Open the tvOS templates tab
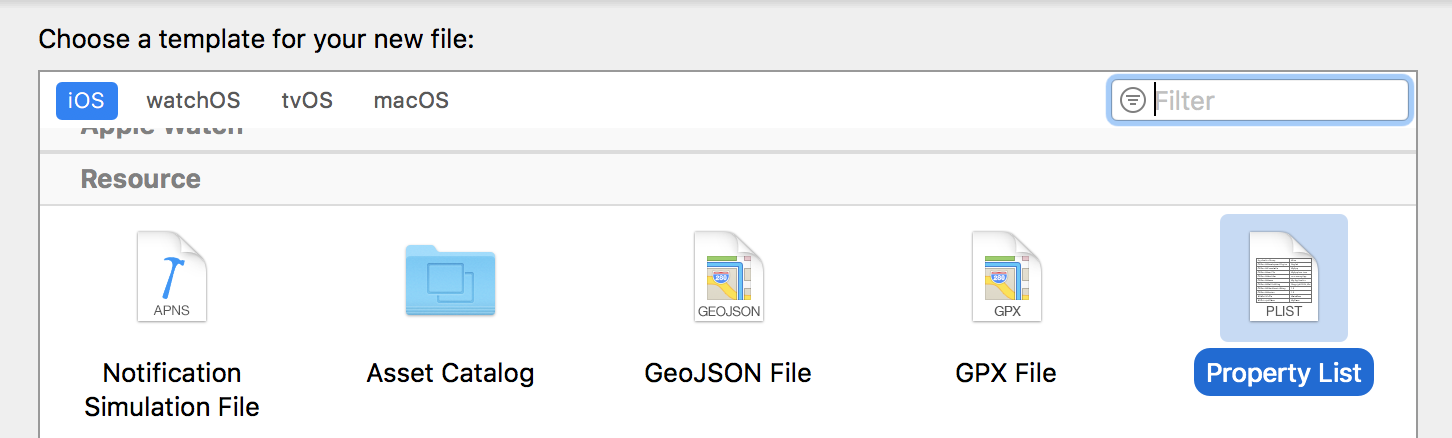Viewport: 1452px width, 438px height. [307, 100]
